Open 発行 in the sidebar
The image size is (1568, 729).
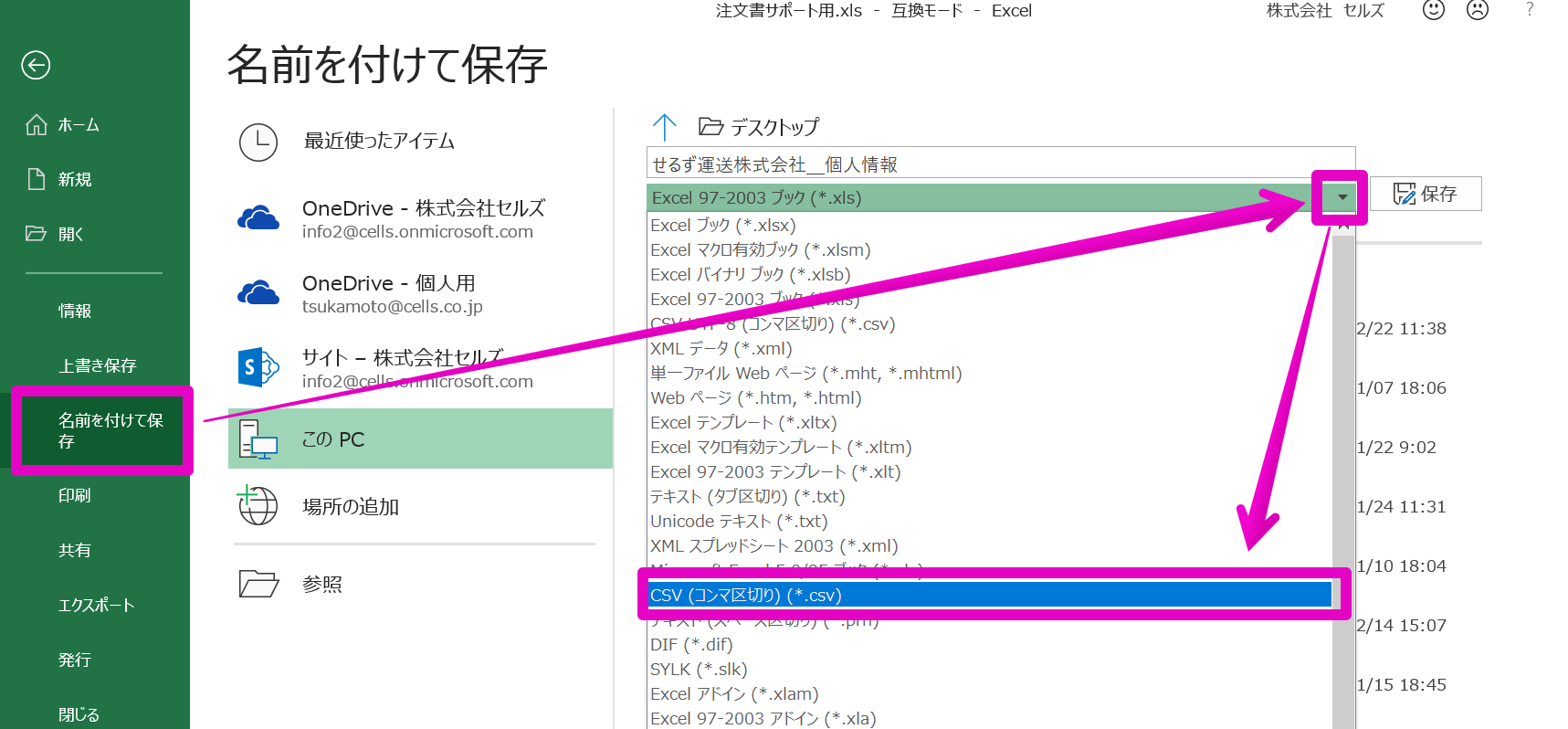[x=75, y=660]
